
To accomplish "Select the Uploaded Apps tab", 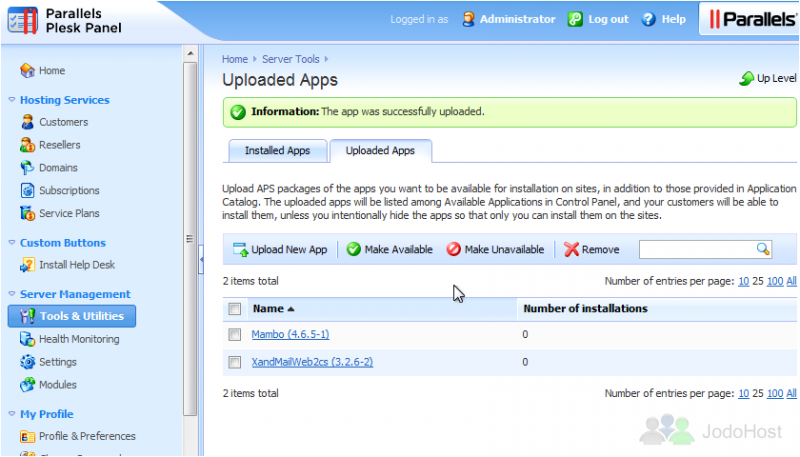I will coord(381,151).
